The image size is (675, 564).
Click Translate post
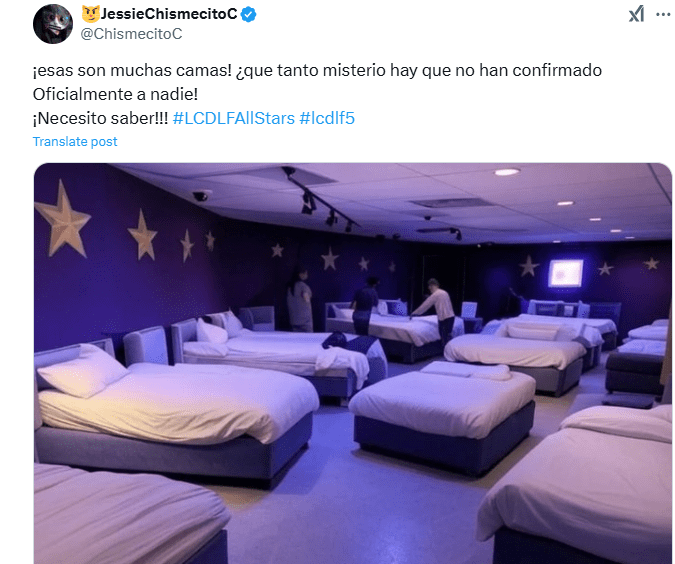75,142
